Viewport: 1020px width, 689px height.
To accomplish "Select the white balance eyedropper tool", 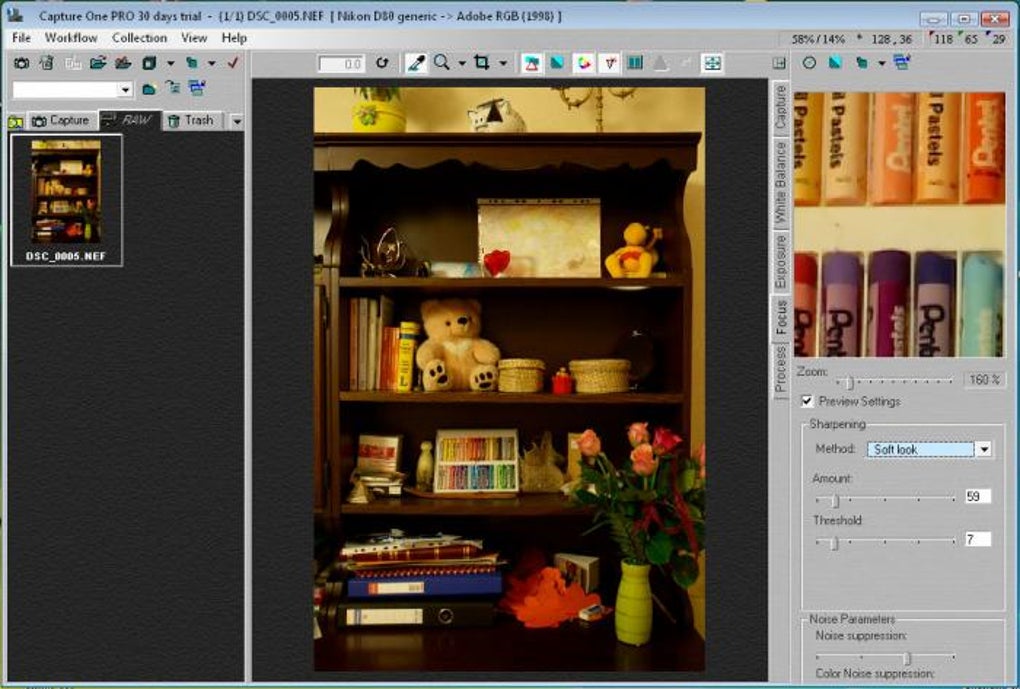I will [x=416, y=63].
